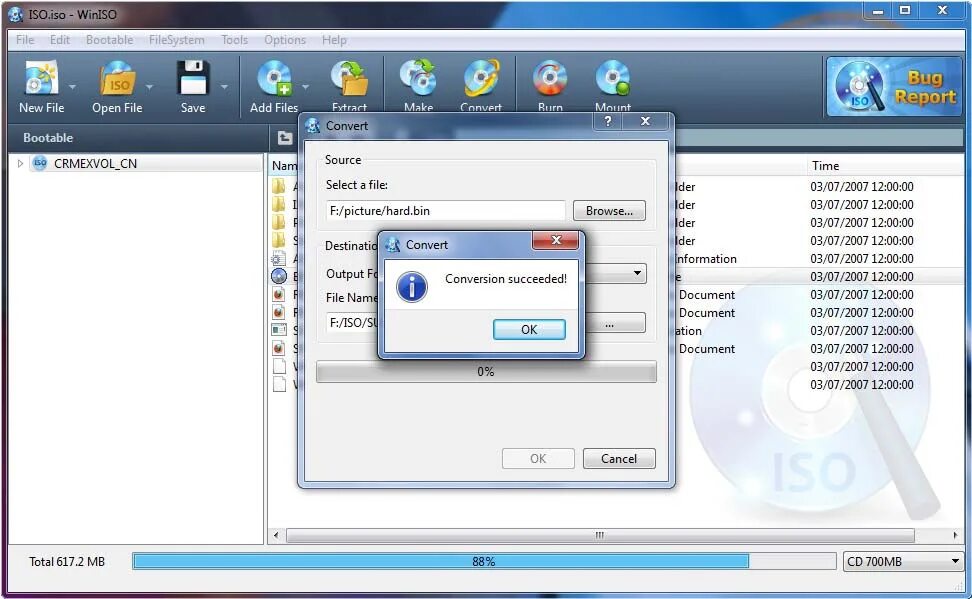Click the 88% disc capacity bar
Image resolution: width=972 pixels, height=599 pixels.
coord(484,562)
